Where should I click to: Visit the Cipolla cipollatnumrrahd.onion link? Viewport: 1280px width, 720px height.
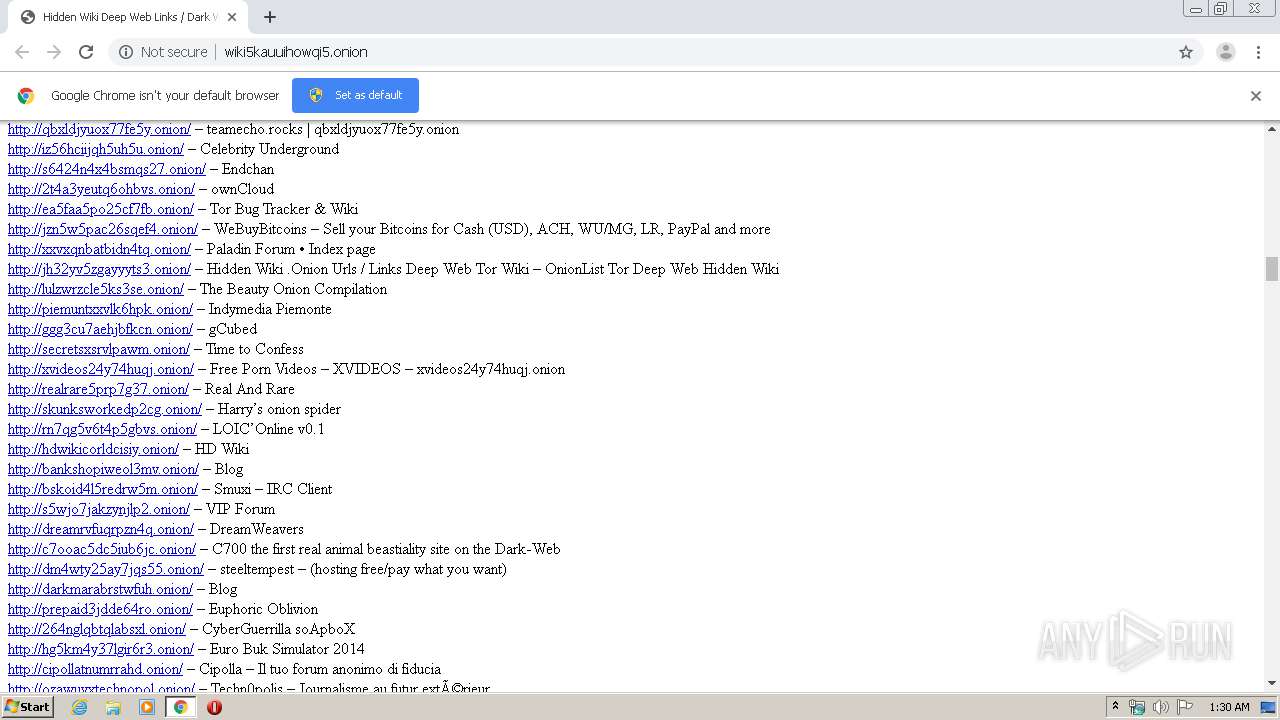coord(95,669)
